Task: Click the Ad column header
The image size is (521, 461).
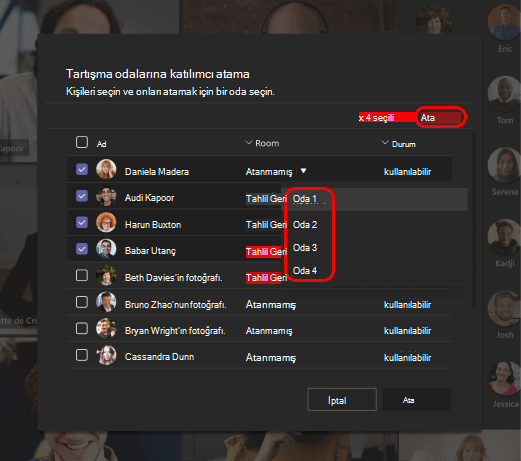Action: pos(101,144)
